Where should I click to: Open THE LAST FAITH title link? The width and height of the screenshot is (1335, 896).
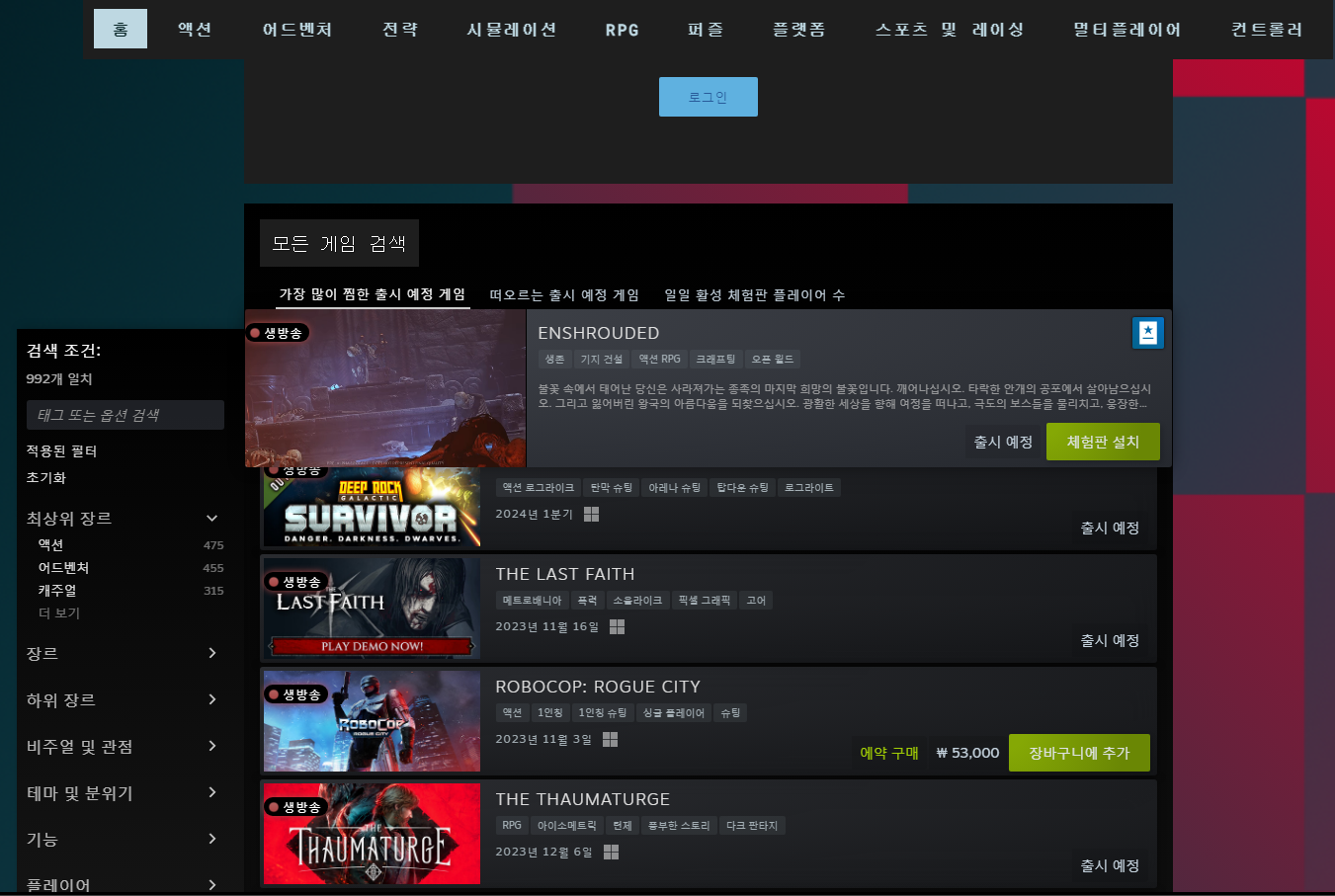tap(565, 574)
